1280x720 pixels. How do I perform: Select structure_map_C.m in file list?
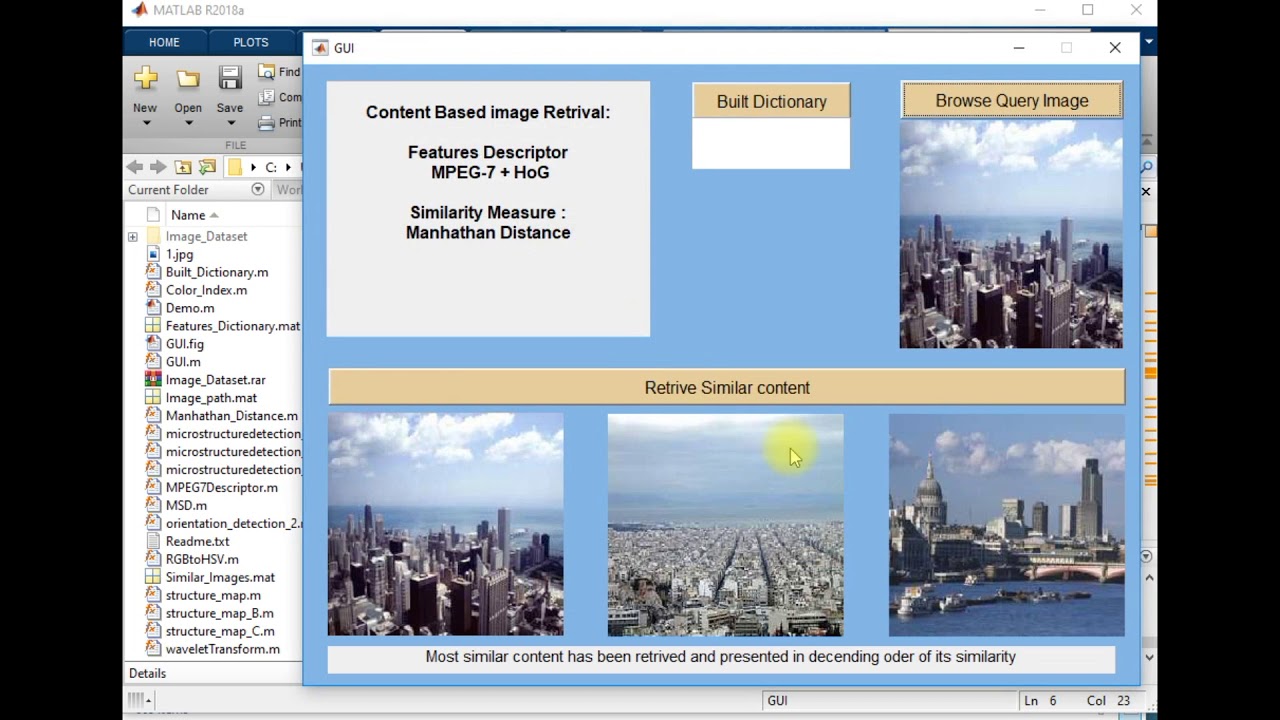coord(220,632)
